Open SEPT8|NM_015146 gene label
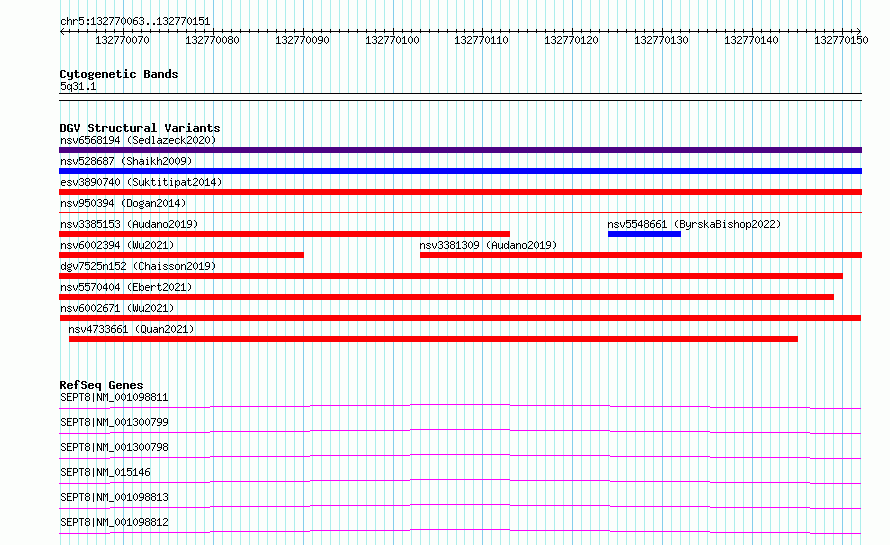The image size is (890, 545). pos(105,472)
